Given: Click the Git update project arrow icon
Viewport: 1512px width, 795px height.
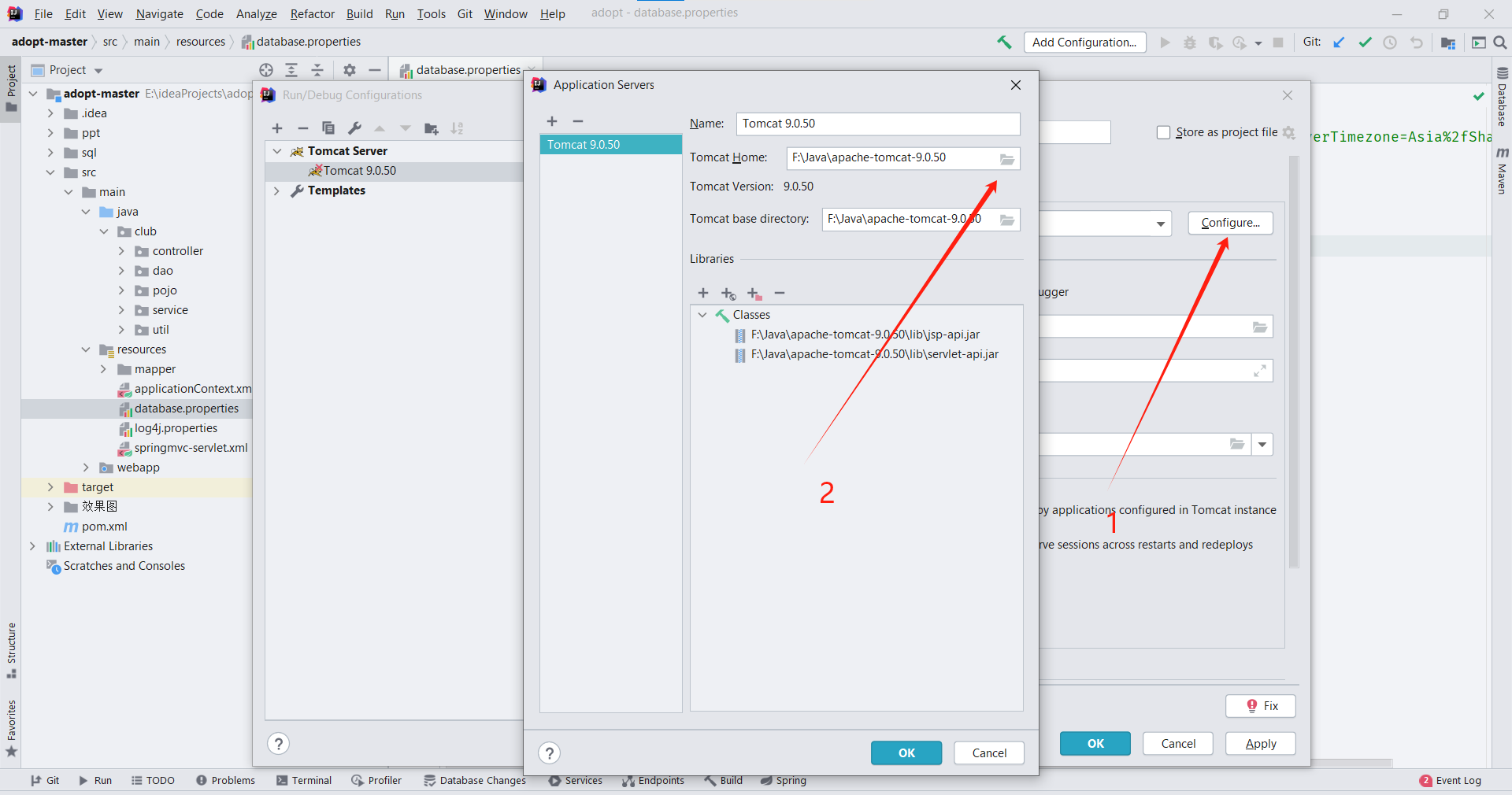Looking at the screenshot, I should [1339, 43].
